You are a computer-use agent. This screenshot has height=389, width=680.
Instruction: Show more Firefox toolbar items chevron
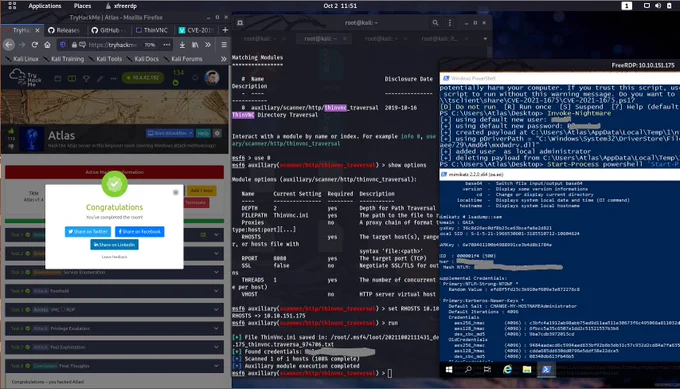pos(208,44)
